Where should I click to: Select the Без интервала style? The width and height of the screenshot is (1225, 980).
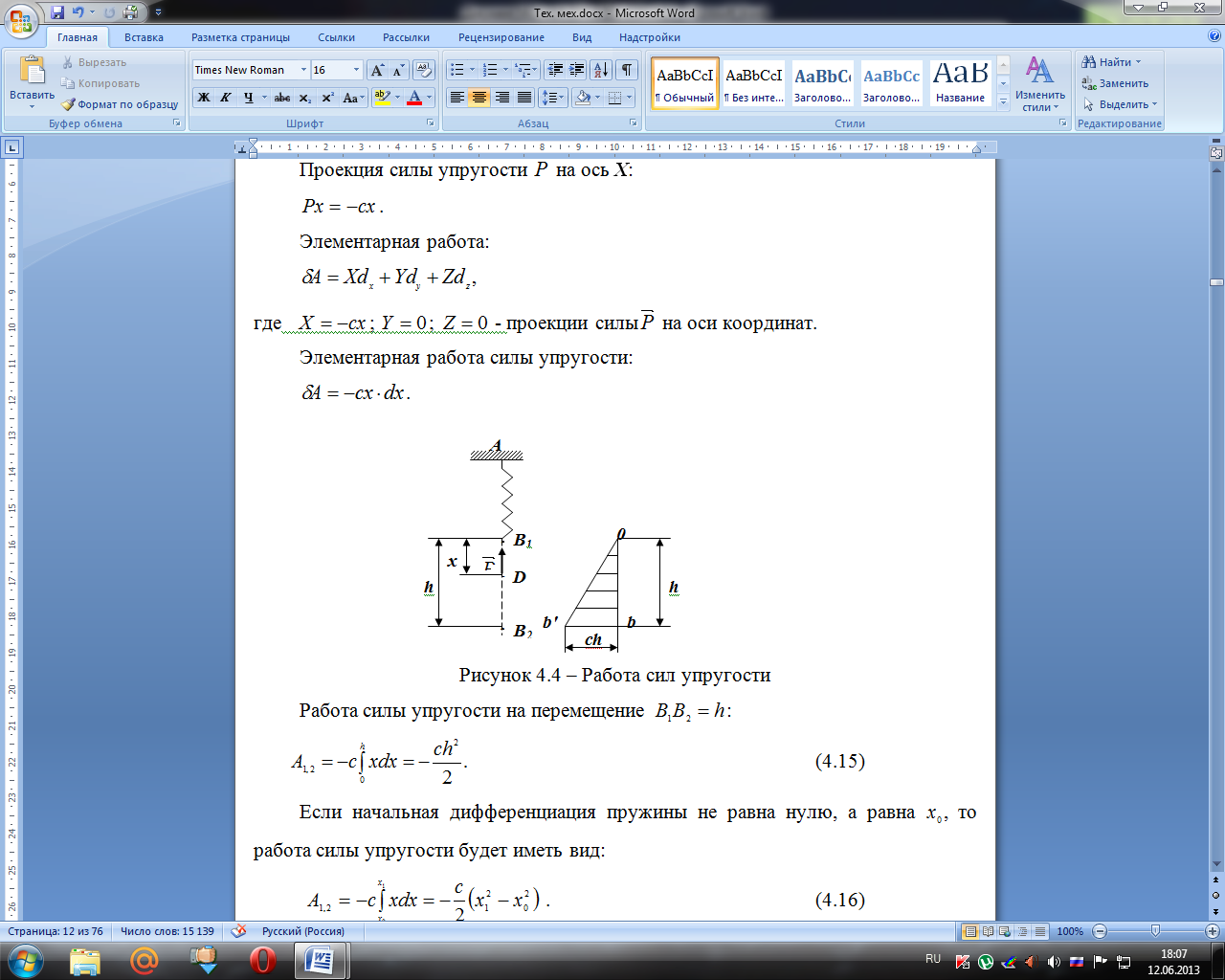tap(754, 83)
